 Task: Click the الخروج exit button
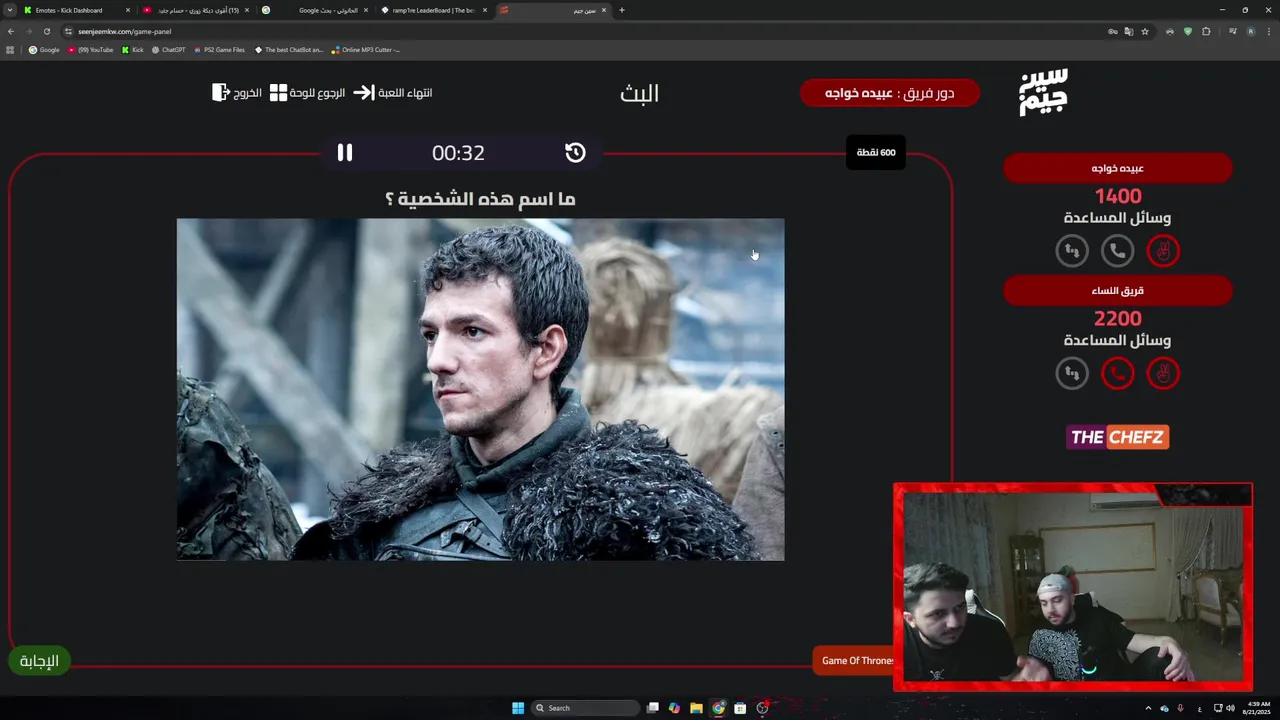pyautogui.click(x=237, y=93)
